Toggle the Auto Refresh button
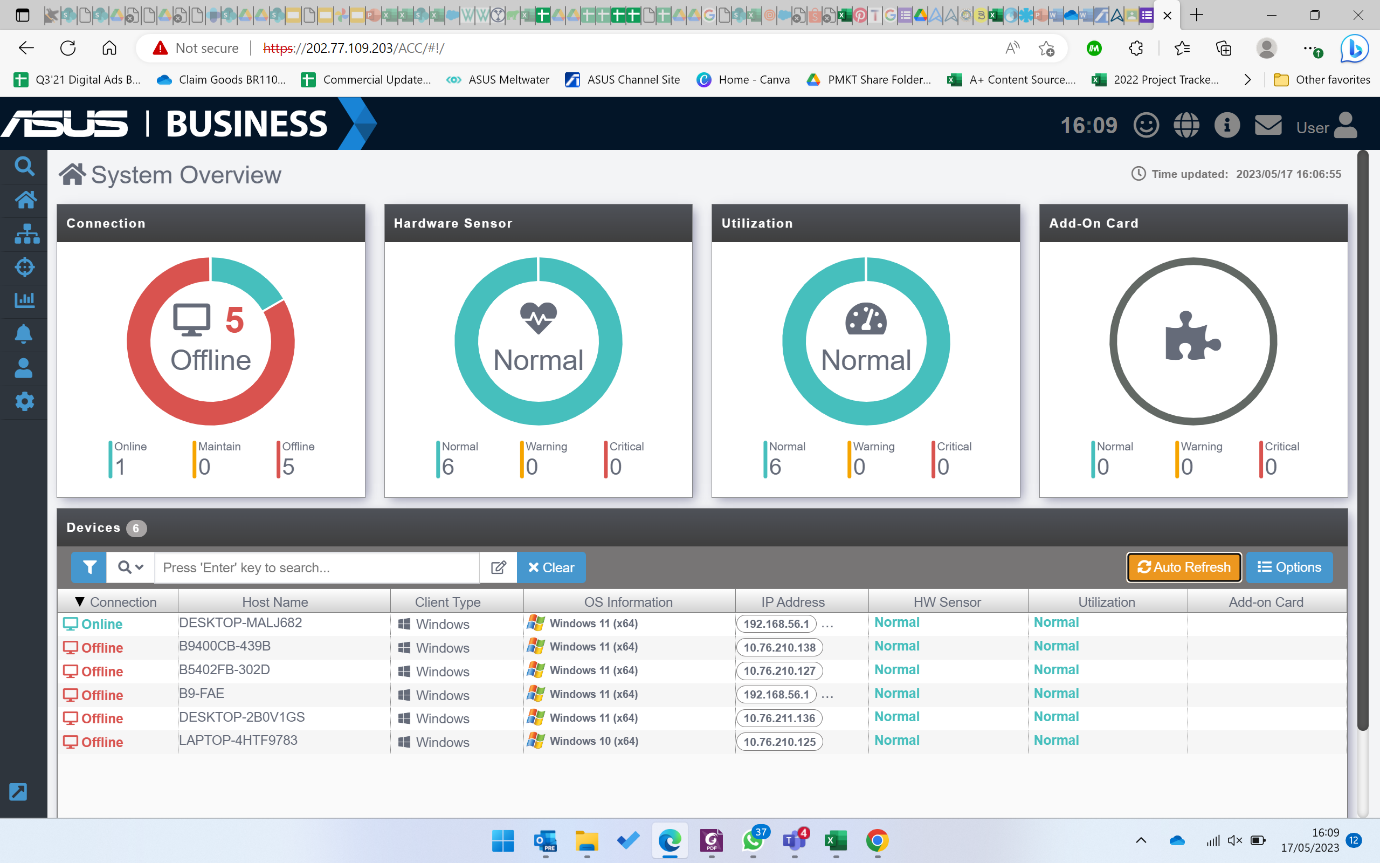 (x=1184, y=567)
